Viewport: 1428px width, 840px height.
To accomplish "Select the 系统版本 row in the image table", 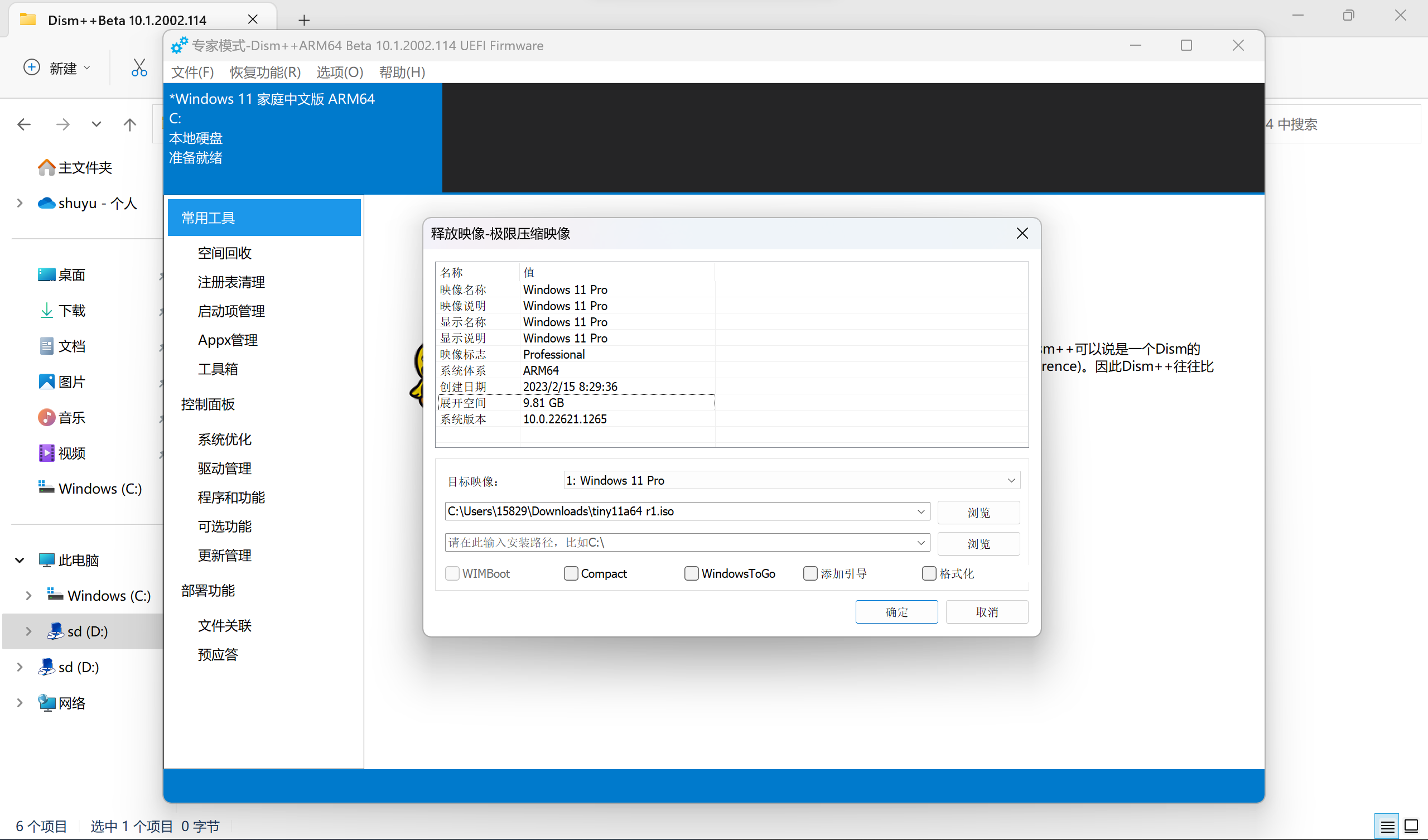I will [576, 419].
